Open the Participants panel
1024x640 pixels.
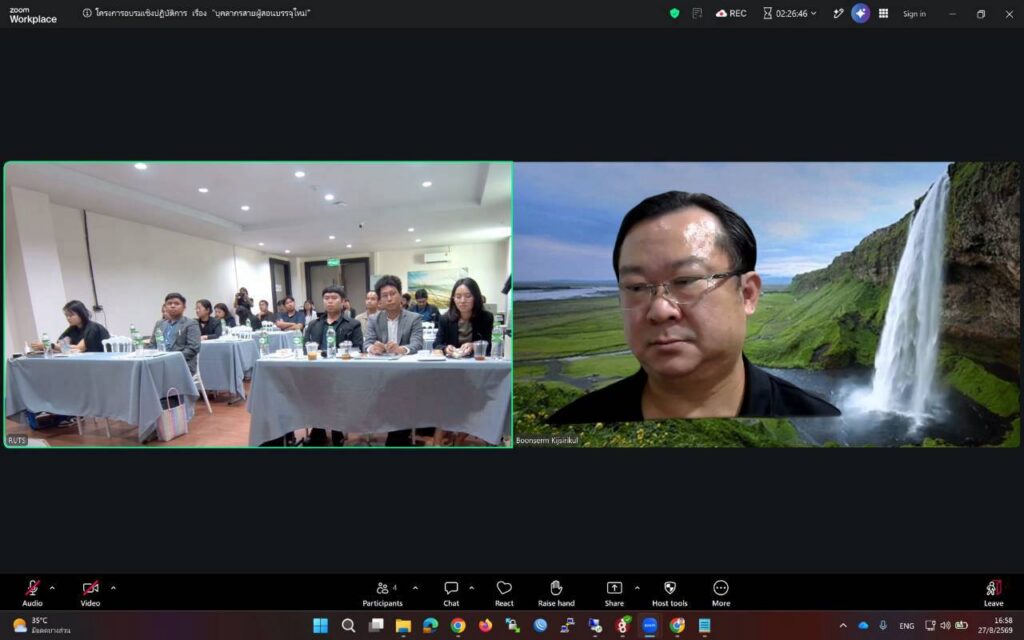click(x=383, y=593)
